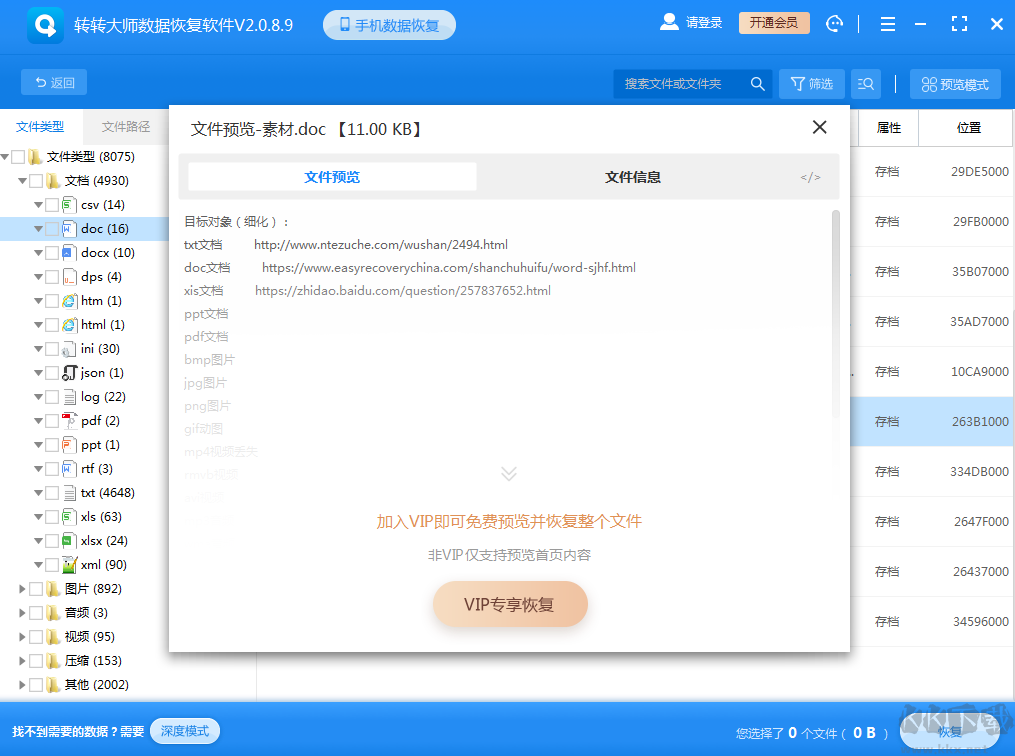
Task: Collapse the 文档 (4930) tree node
Action: pyautogui.click(x=24, y=180)
